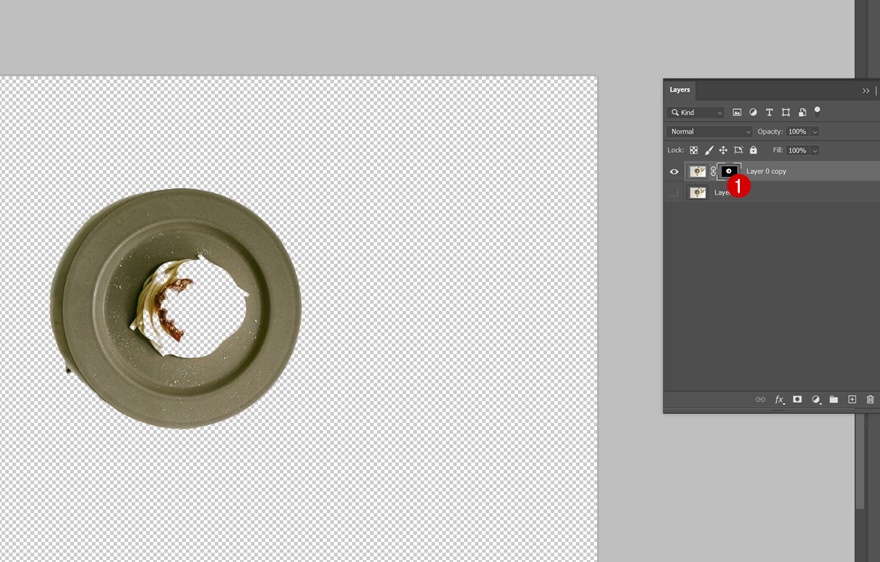
Task: Click the Opacity 100% value field
Action: click(797, 131)
